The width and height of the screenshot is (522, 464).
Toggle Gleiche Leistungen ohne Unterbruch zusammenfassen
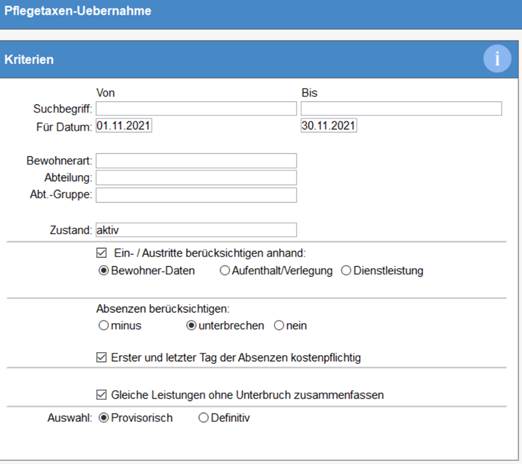(101, 395)
